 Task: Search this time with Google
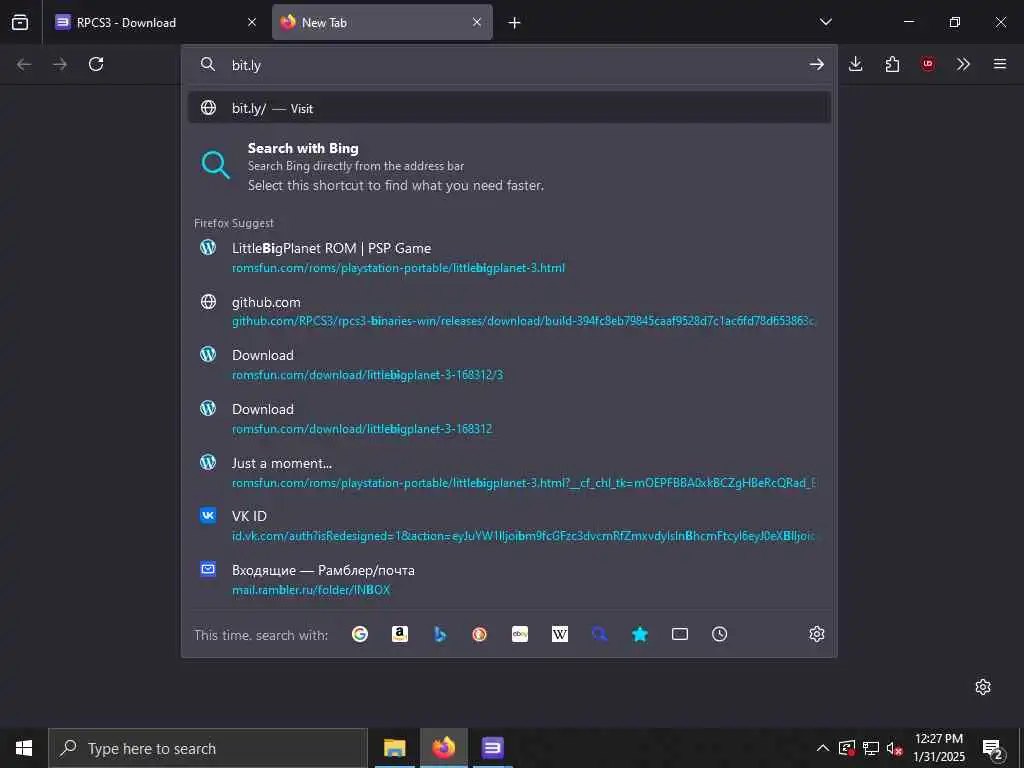coord(360,634)
